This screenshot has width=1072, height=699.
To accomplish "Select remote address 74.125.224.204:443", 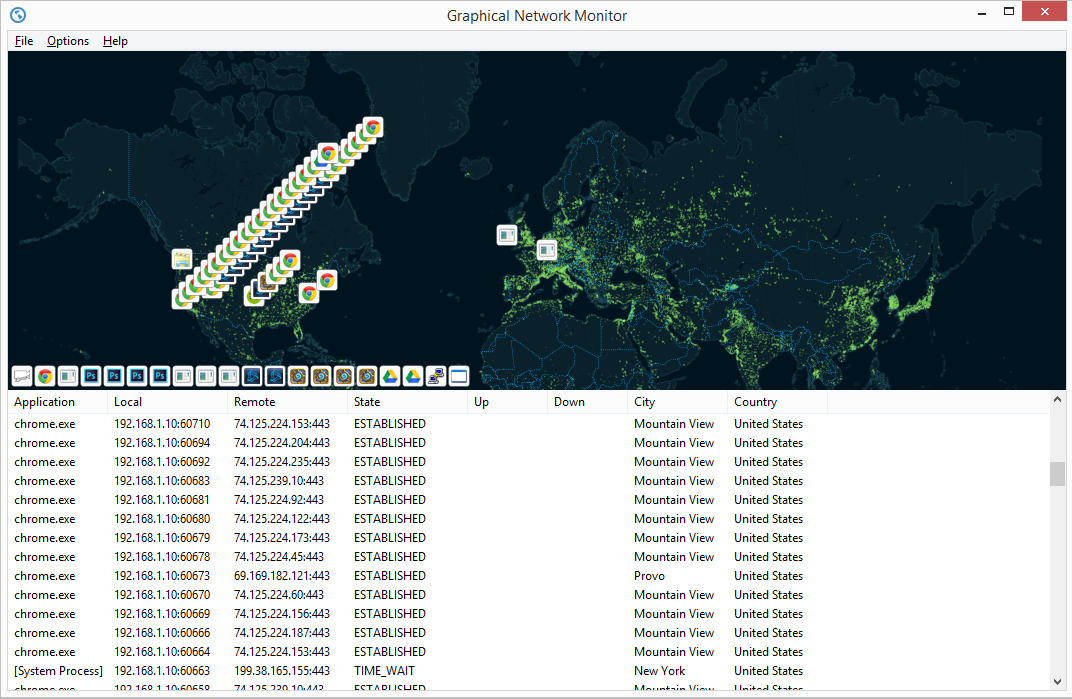I will 282,443.
